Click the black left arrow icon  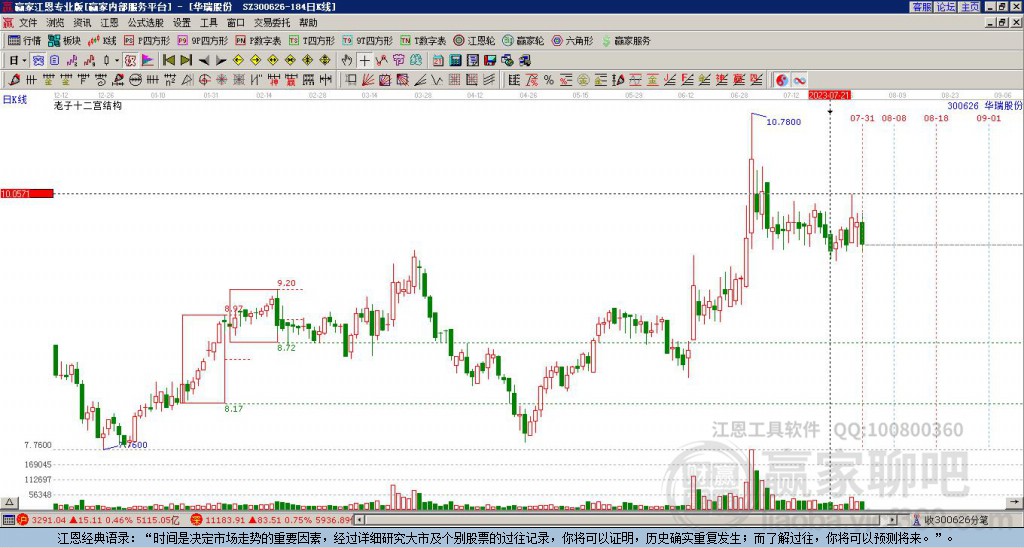click(x=204, y=61)
